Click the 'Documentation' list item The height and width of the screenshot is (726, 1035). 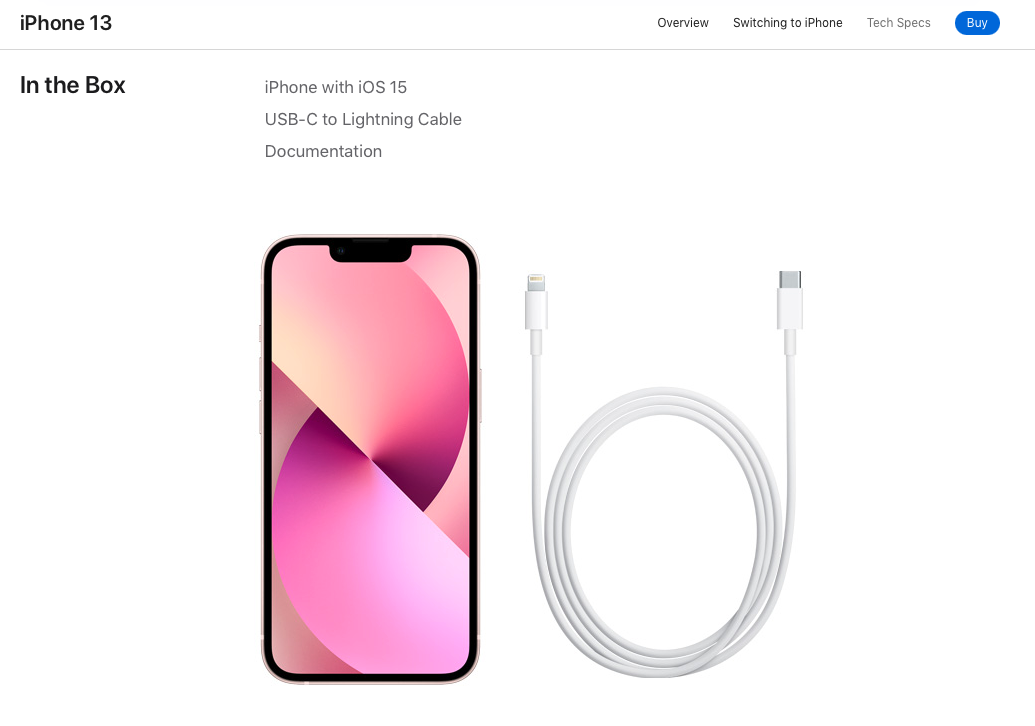[323, 151]
